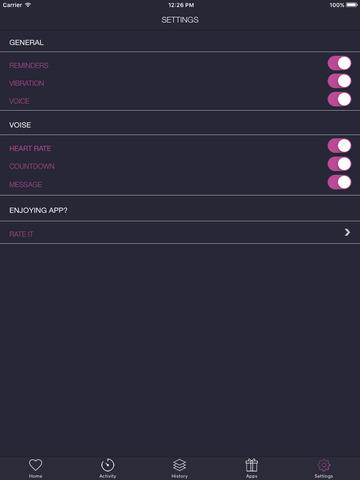Select the Heart Rate label

click(30, 148)
